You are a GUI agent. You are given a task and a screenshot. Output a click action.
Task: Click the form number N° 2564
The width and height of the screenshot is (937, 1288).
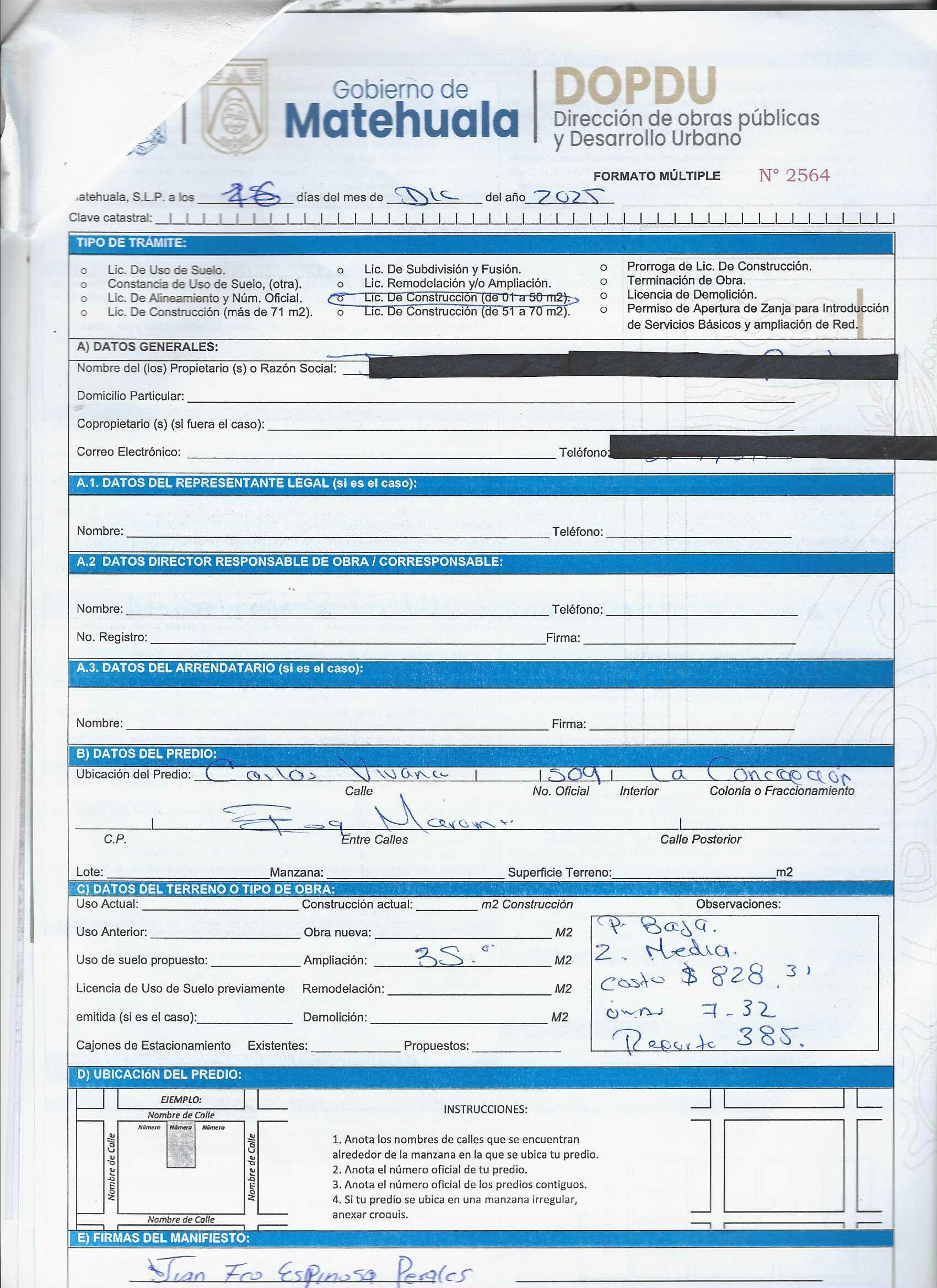coord(794,176)
